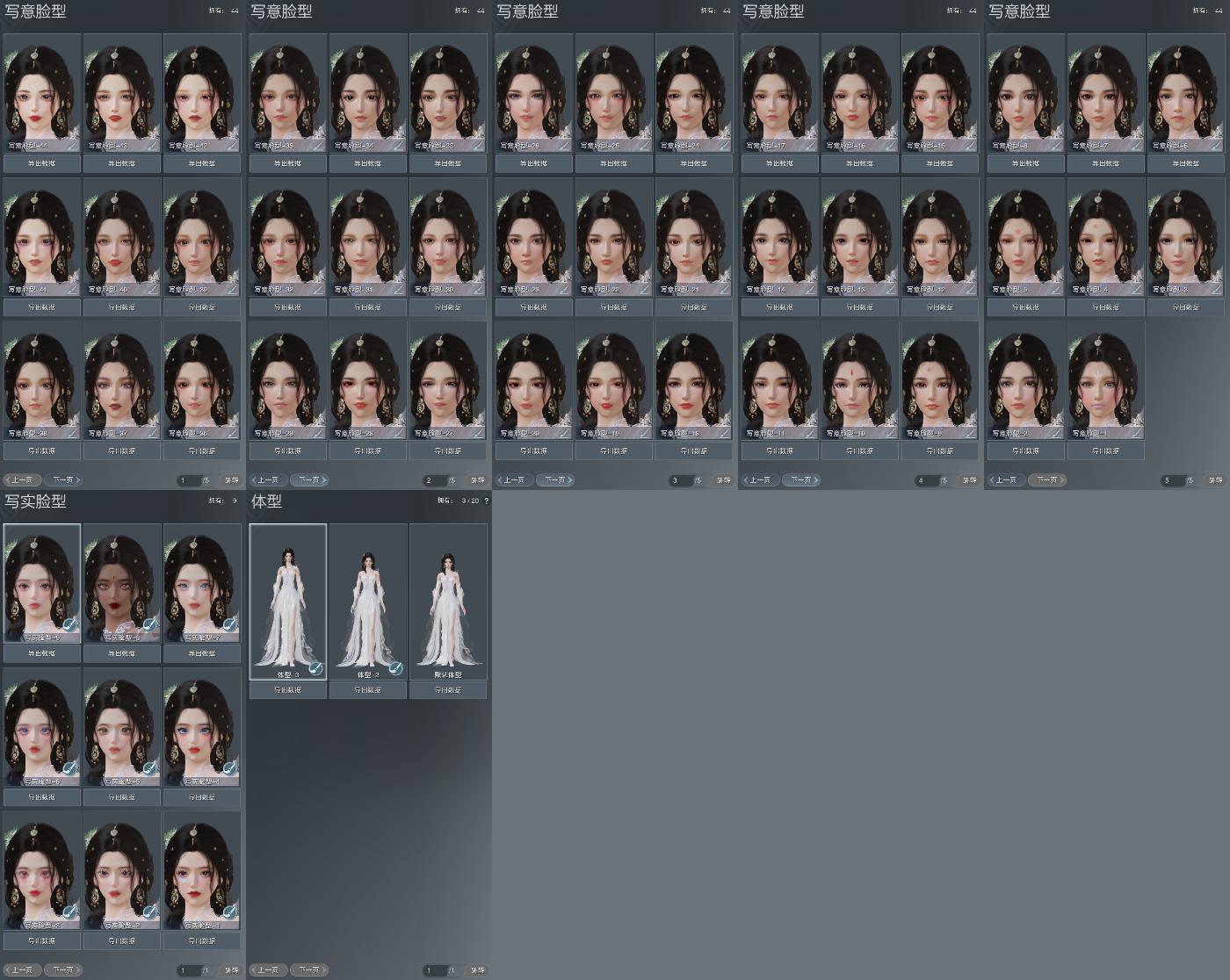Select the 默认体型 body preset
The image size is (1230, 980).
pos(448,602)
